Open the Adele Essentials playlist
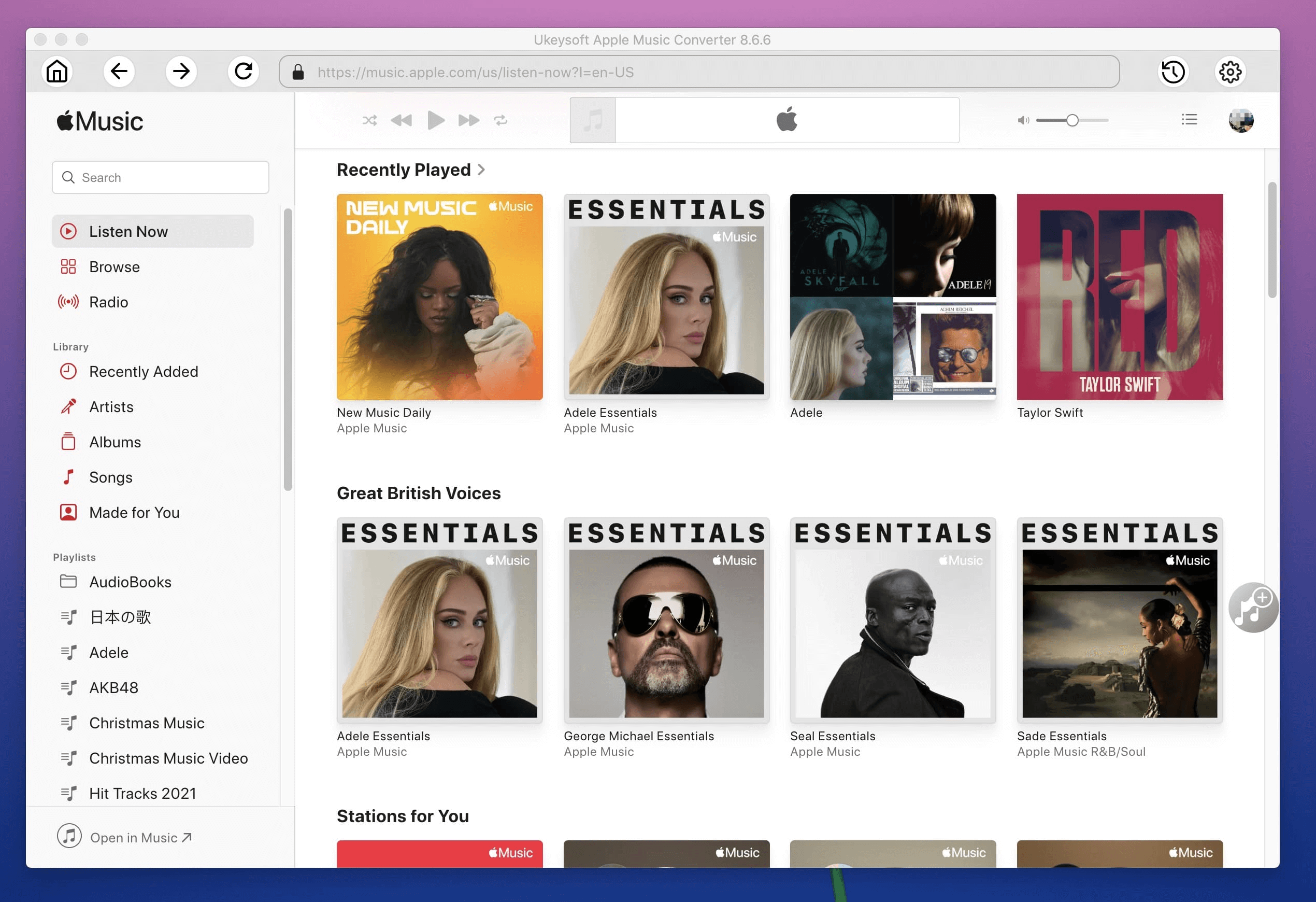 666,296
